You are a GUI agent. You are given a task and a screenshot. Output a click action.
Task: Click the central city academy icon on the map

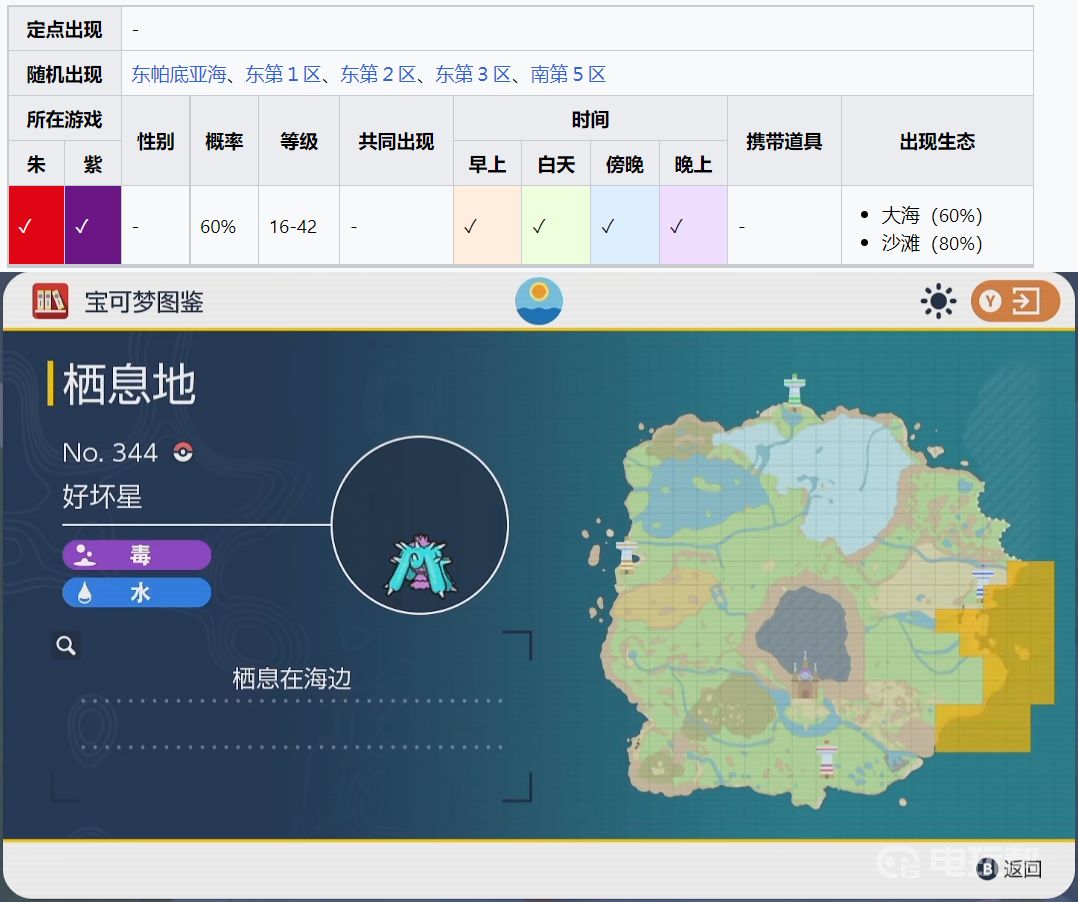(x=804, y=674)
